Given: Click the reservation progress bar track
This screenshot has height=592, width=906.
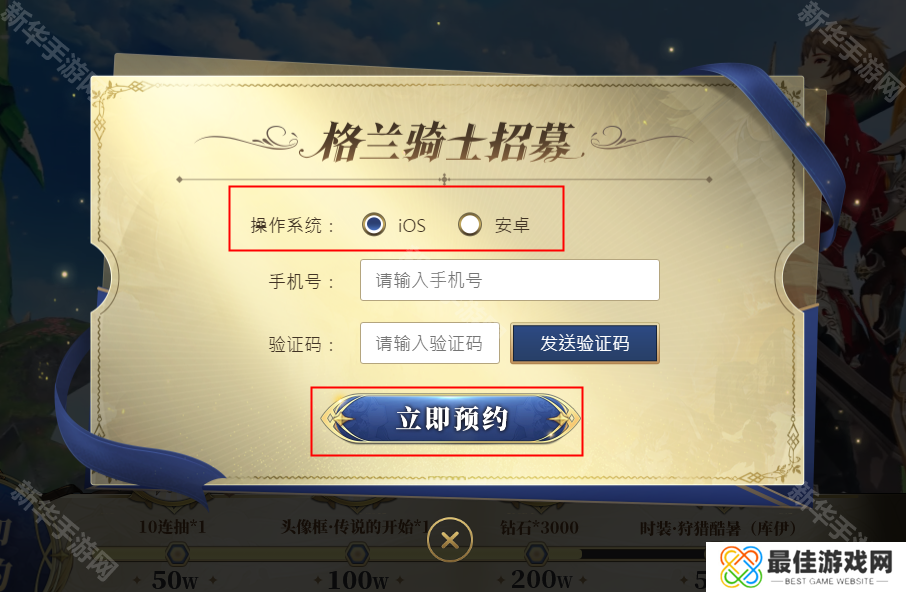Looking at the screenshot, I should (x=404, y=554).
